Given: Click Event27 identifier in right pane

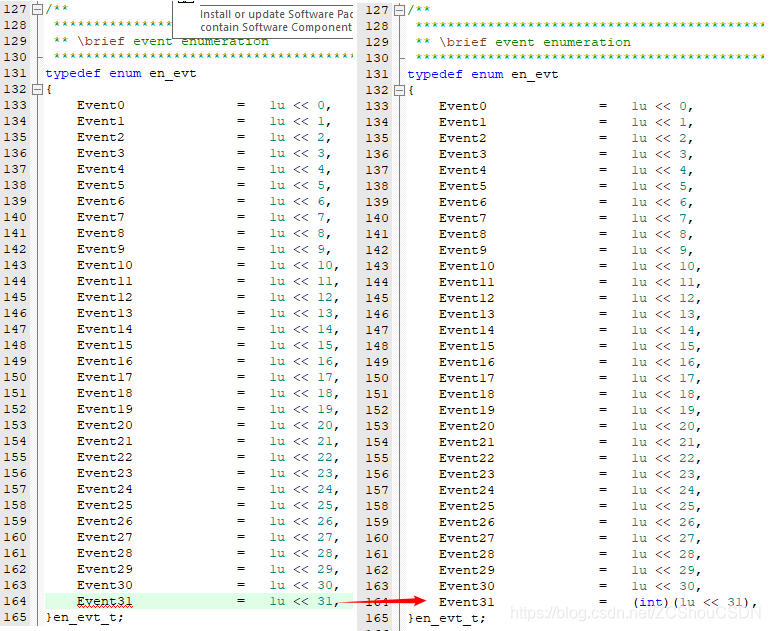Looking at the screenshot, I should pos(467,538).
